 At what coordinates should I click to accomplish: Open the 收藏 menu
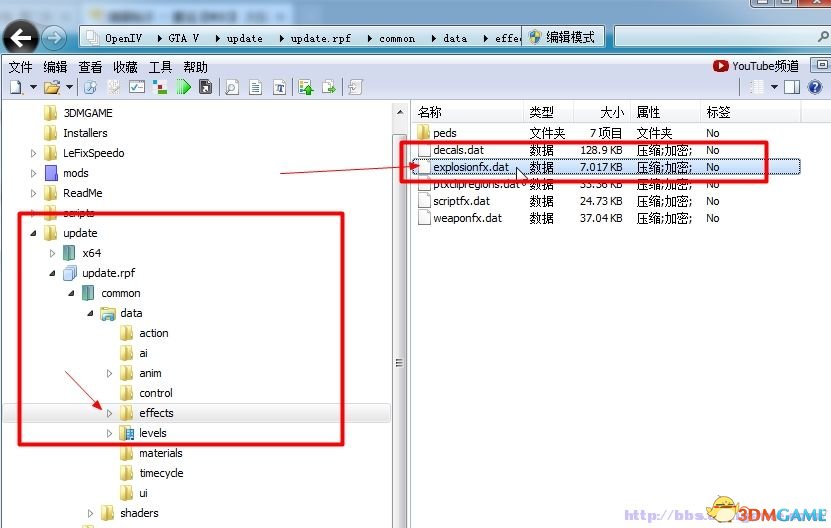click(x=125, y=67)
